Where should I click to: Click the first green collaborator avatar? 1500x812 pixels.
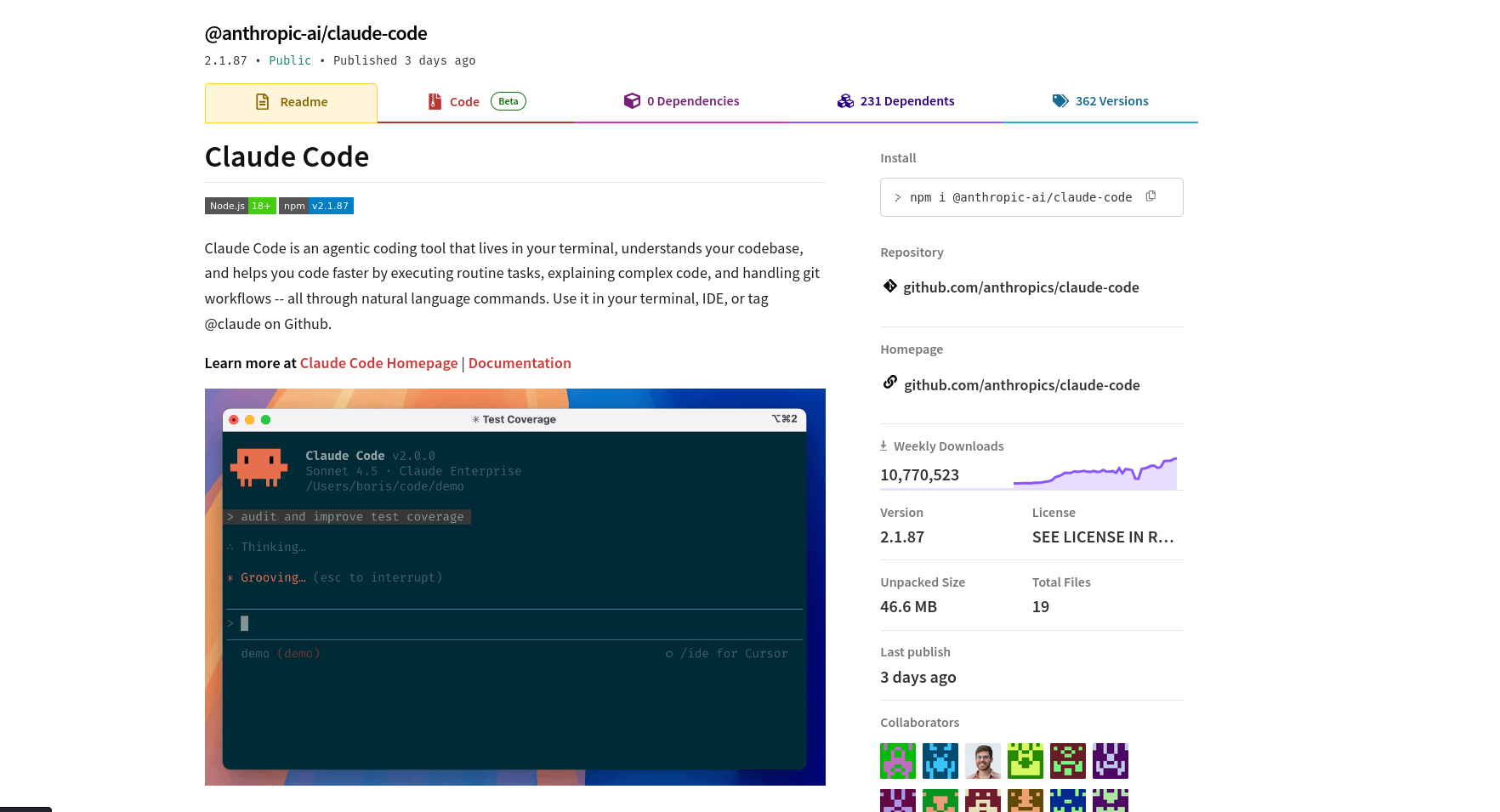pos(898,760)
